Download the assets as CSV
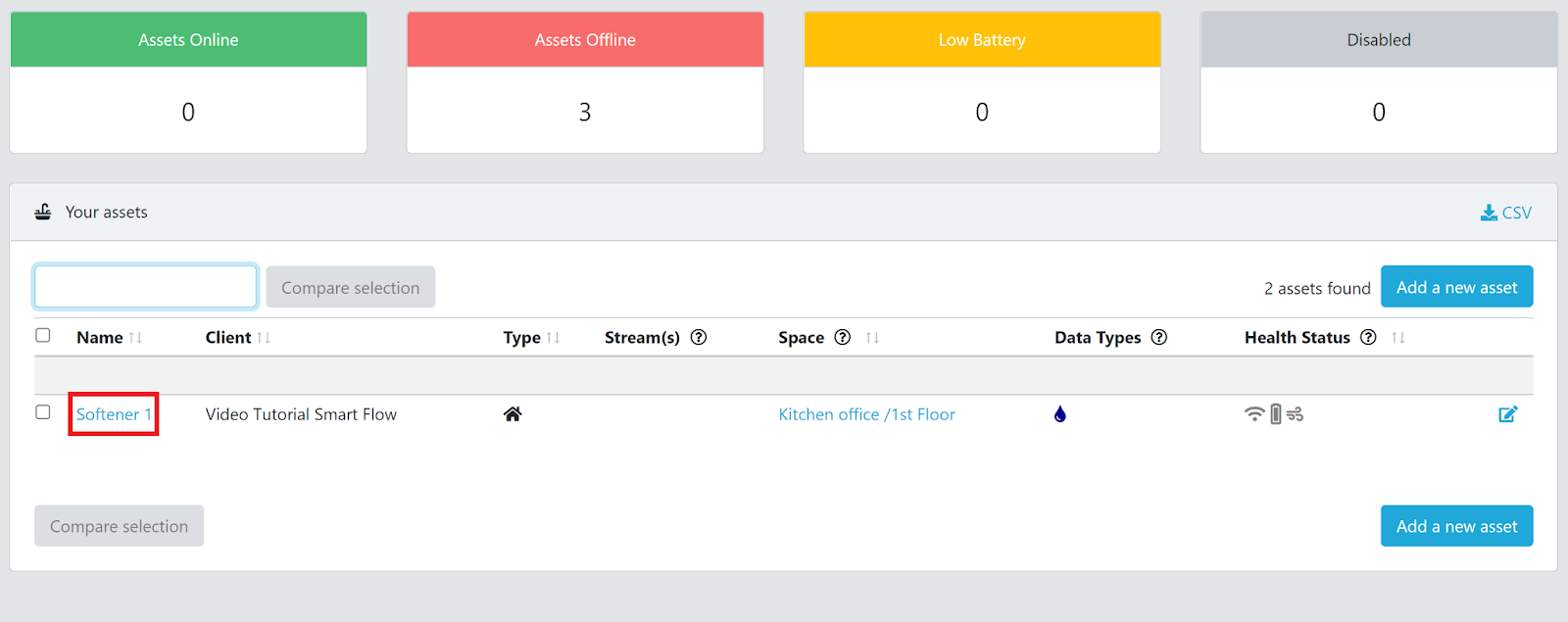Image resolution: width=1568 pixels, height=622 pixels. (1505, 213)
